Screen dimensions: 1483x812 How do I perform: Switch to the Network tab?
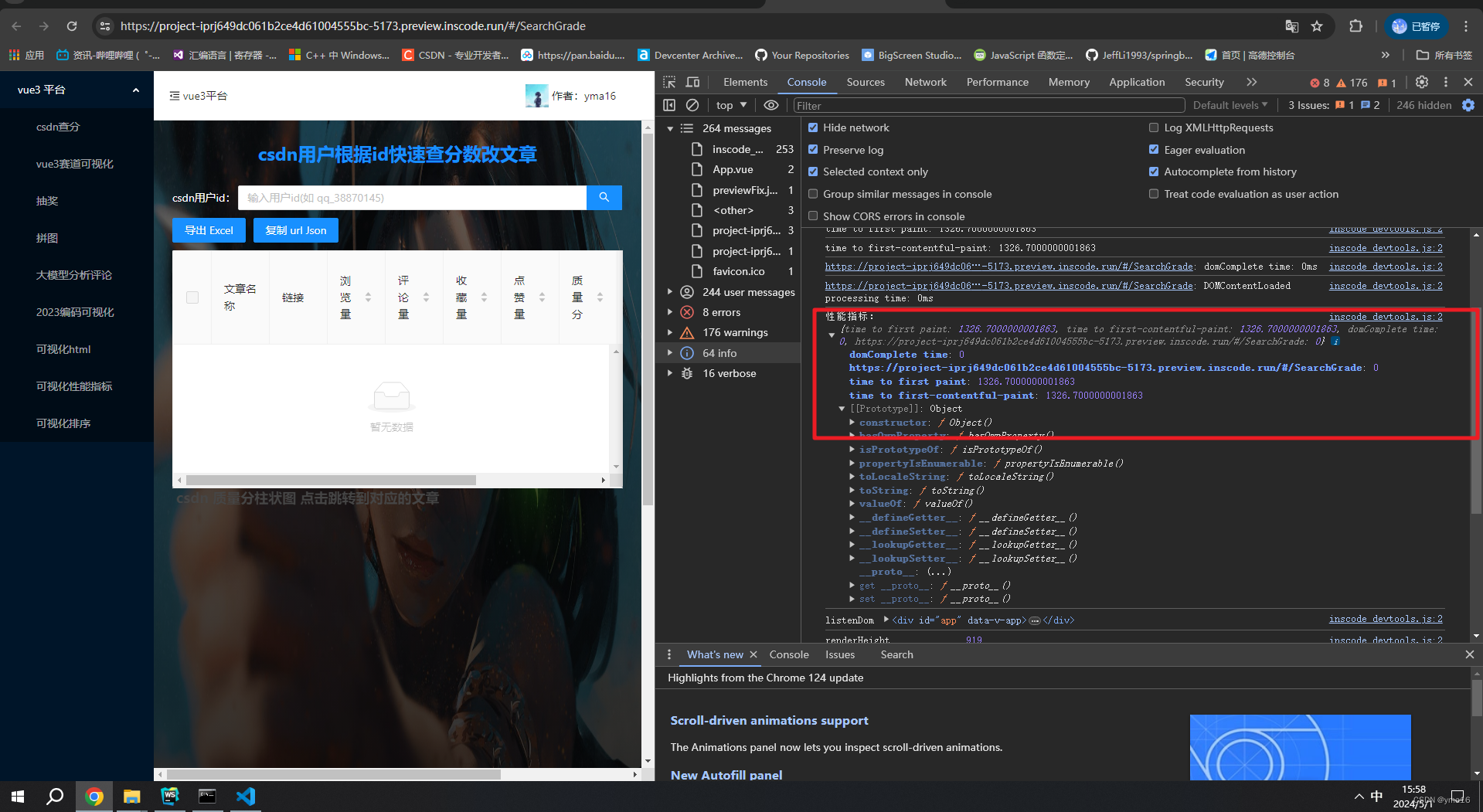[925, 82]
